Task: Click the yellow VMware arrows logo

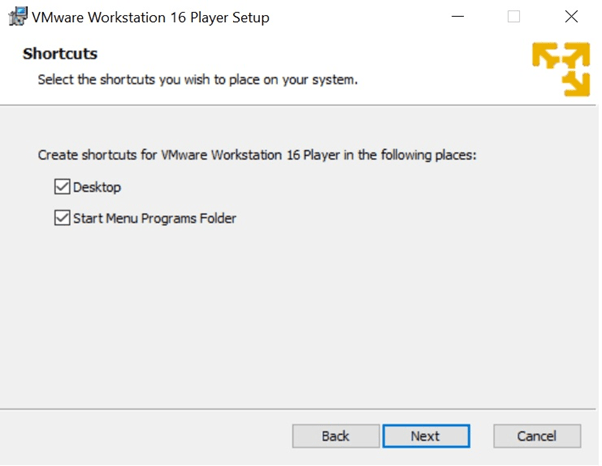Action: click(561, 69)
